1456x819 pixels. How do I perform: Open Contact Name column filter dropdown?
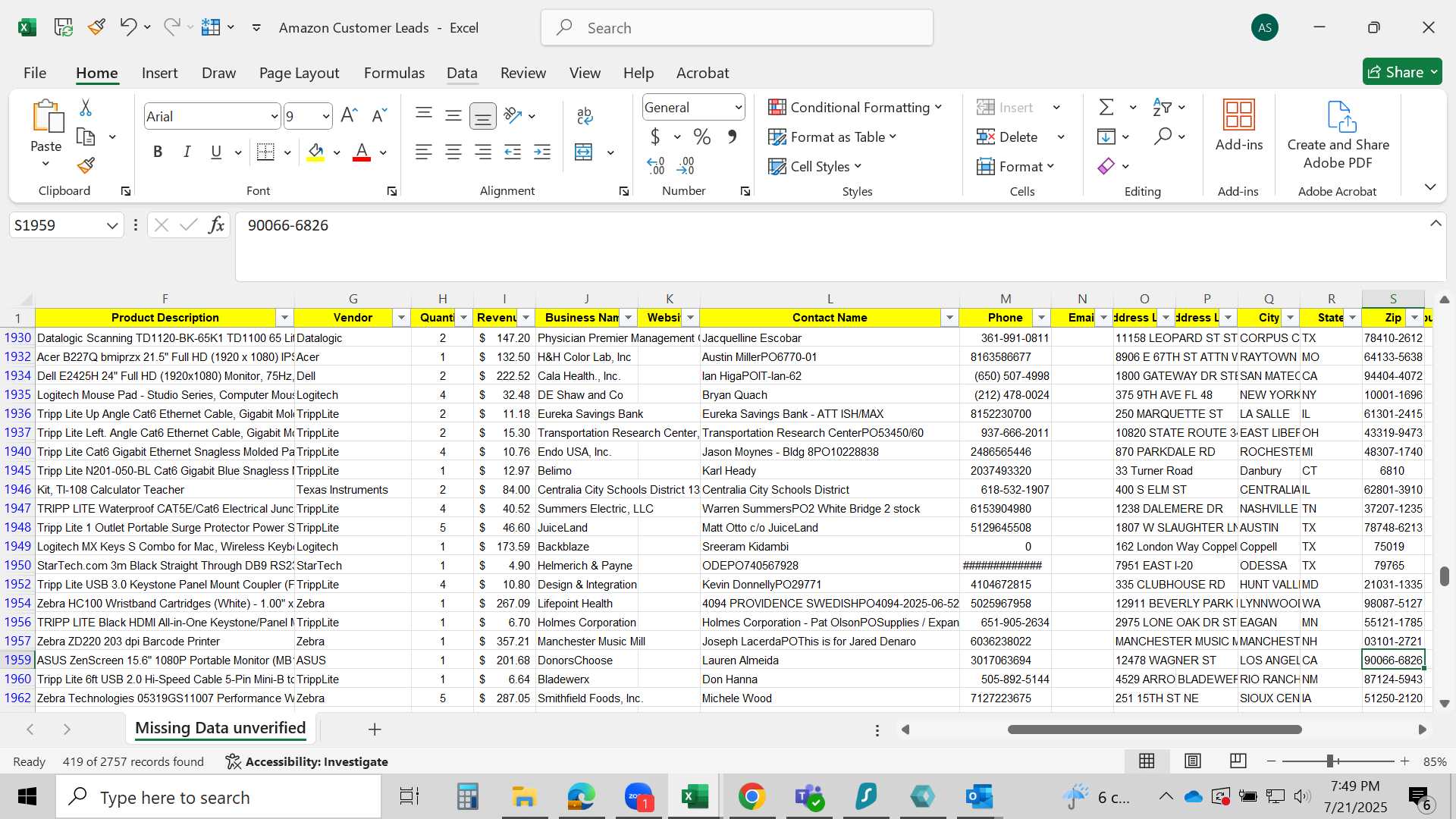[949, 318]
